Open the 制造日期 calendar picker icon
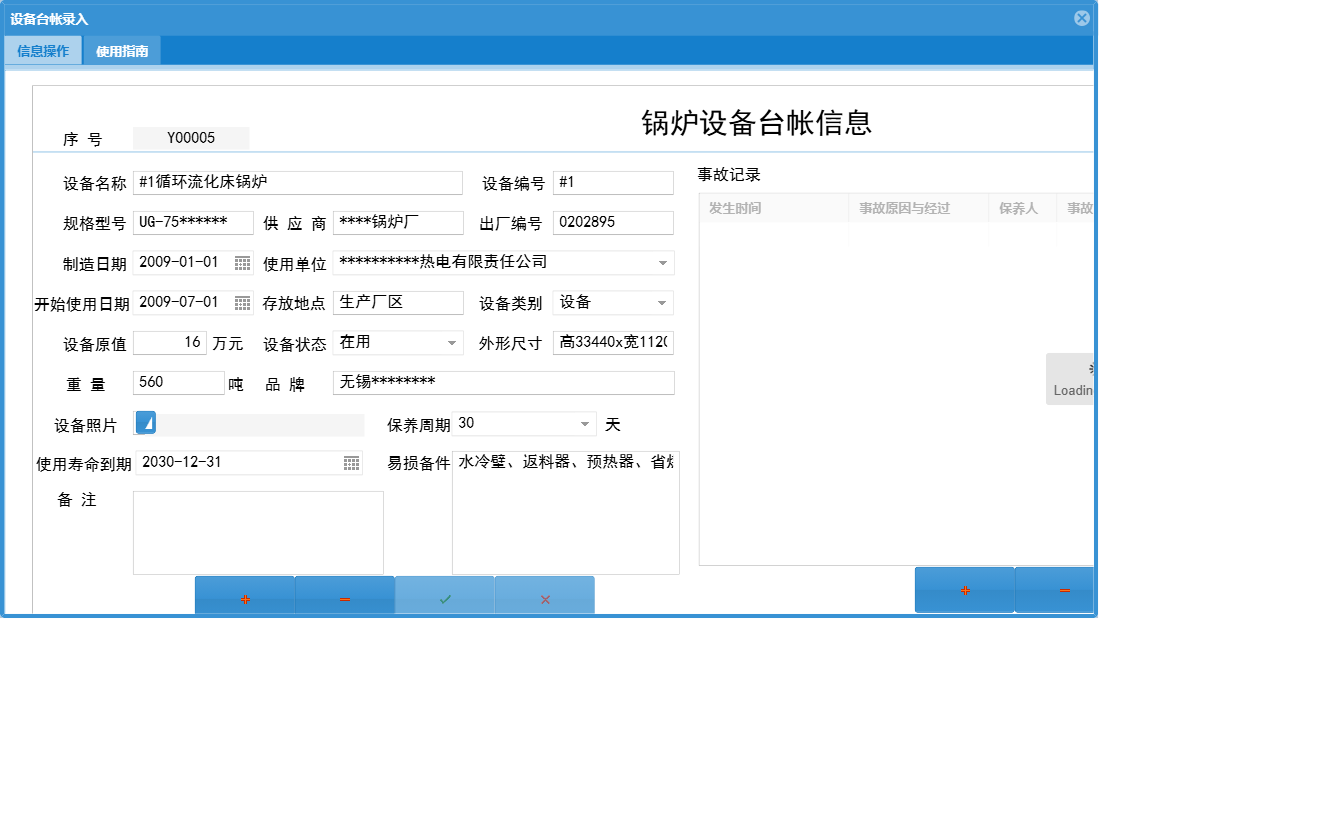Viewport: 1334px width, 837px height. pos(241,262)
